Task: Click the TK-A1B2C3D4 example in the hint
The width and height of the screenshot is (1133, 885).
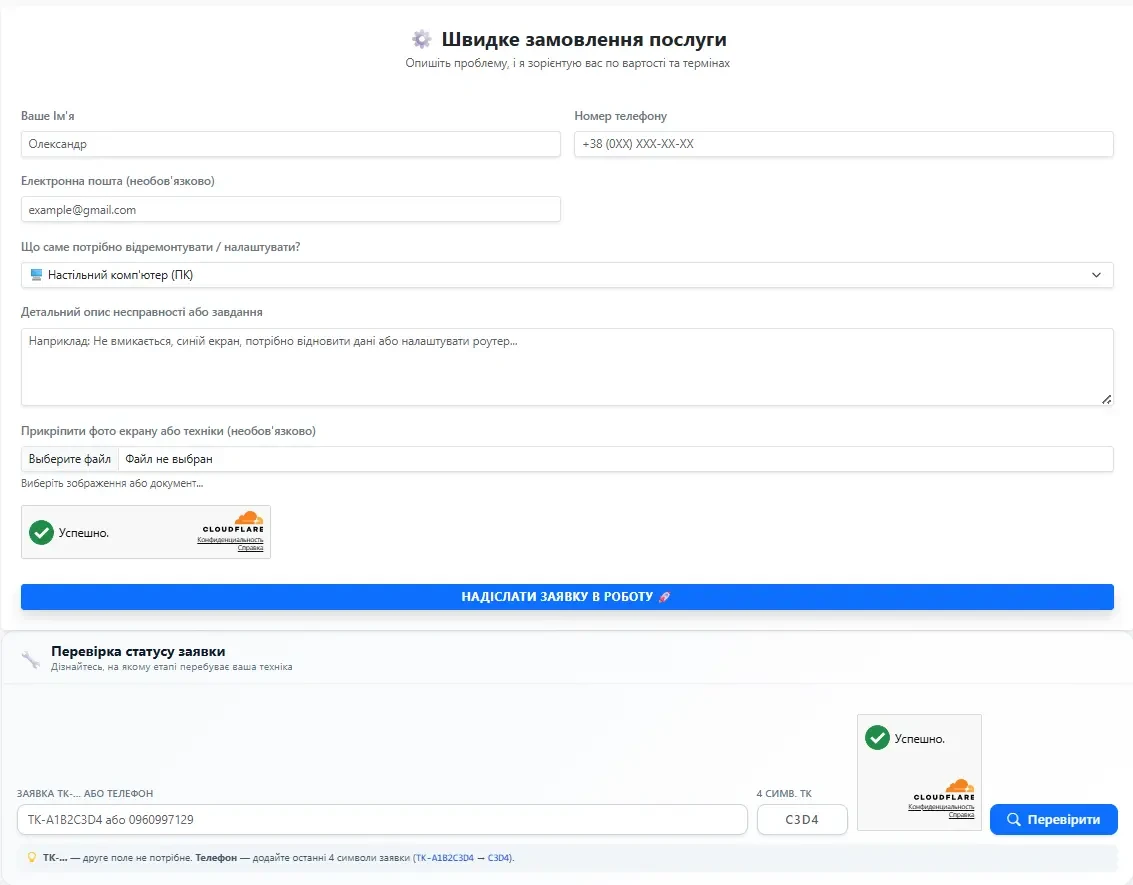Action: 444,858
